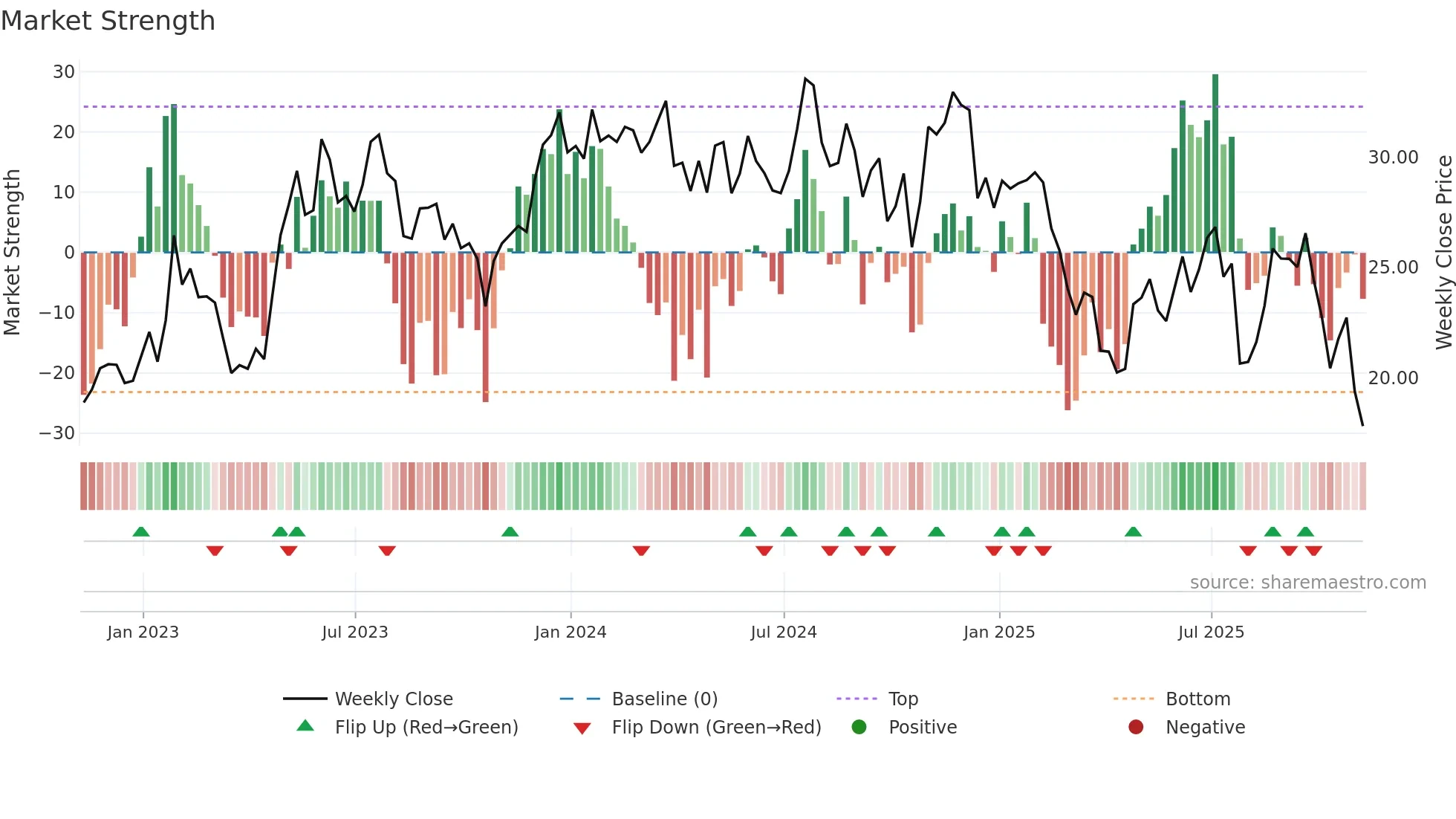1456x819 pixels.
Task: Click the Bottom legend entry
Action: (x=1197, y=699)
